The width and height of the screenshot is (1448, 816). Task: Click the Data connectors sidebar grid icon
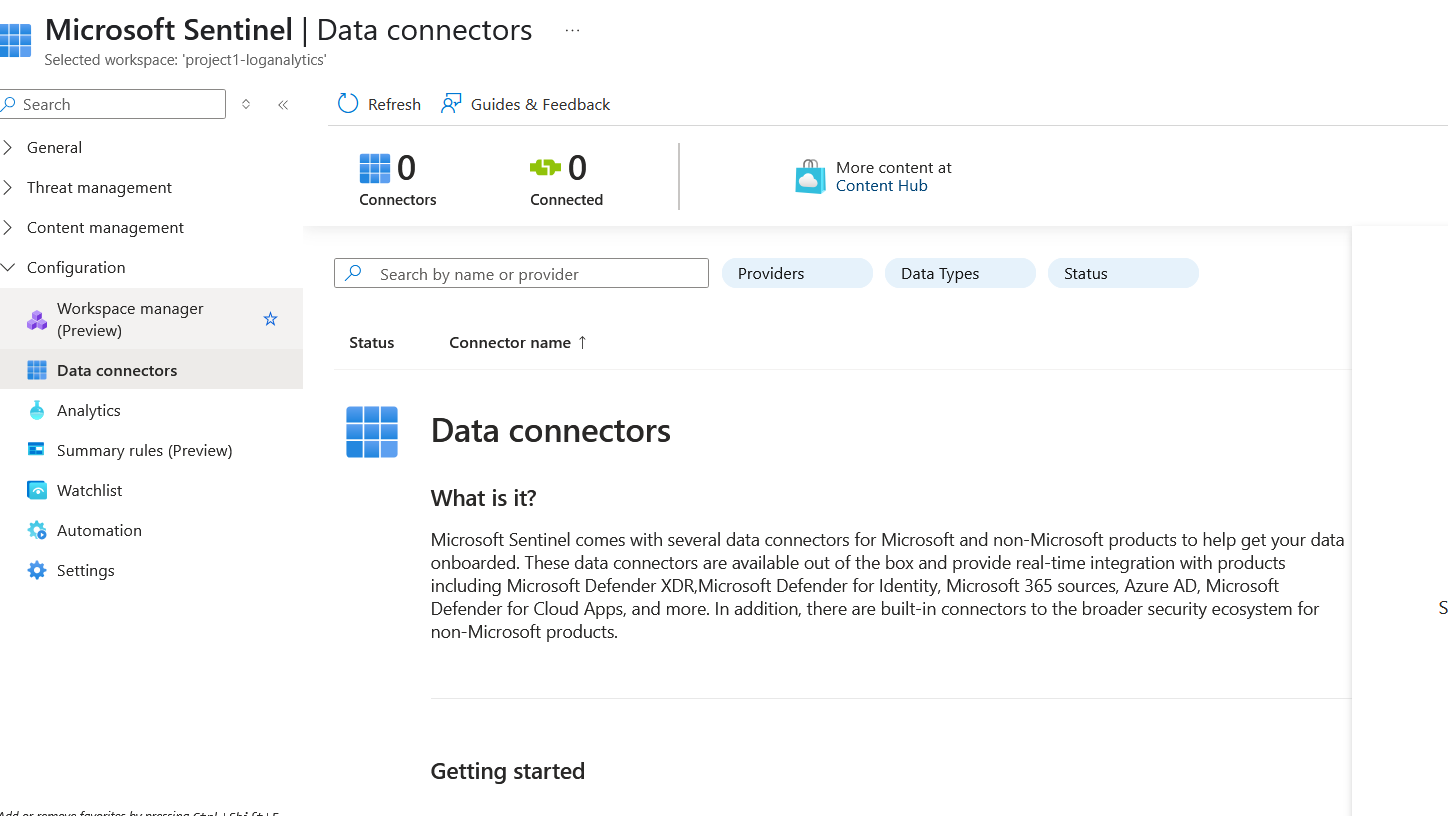[x=37, y=370]
